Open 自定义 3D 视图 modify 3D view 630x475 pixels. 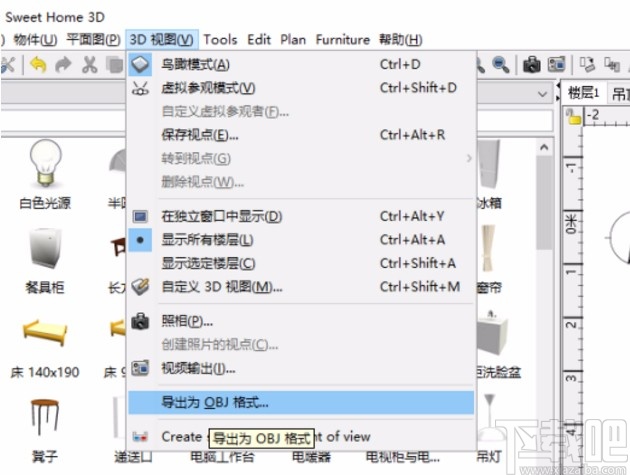[x=301, y=287]
